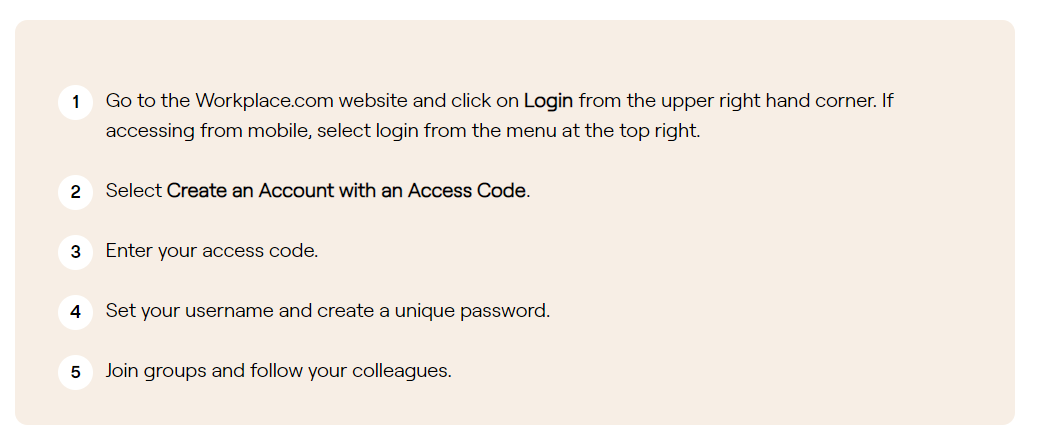This screenshot has height=433, width=1038.
Task: Click the word 'website' in step one
Action: coord(377,101)
